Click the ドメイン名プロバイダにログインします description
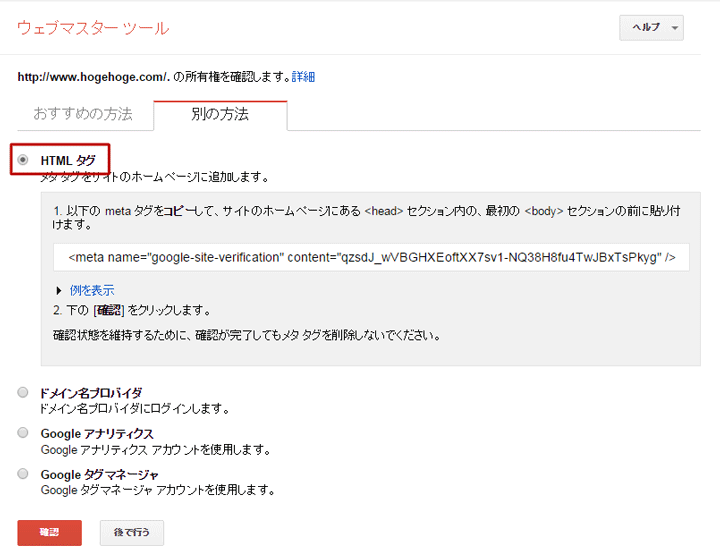This screenshot has width=720, height=550. pos(135,409)
